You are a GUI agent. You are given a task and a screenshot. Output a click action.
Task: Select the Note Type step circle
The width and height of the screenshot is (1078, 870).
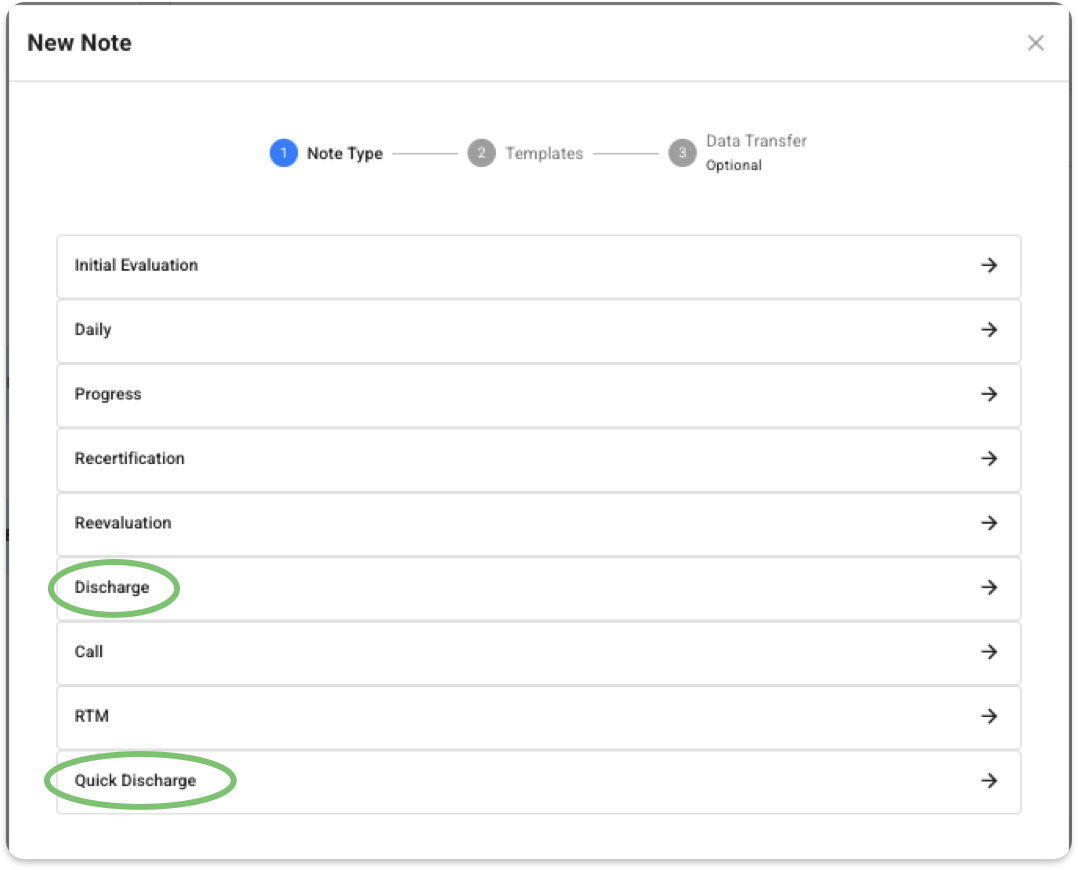coord(283,153)
